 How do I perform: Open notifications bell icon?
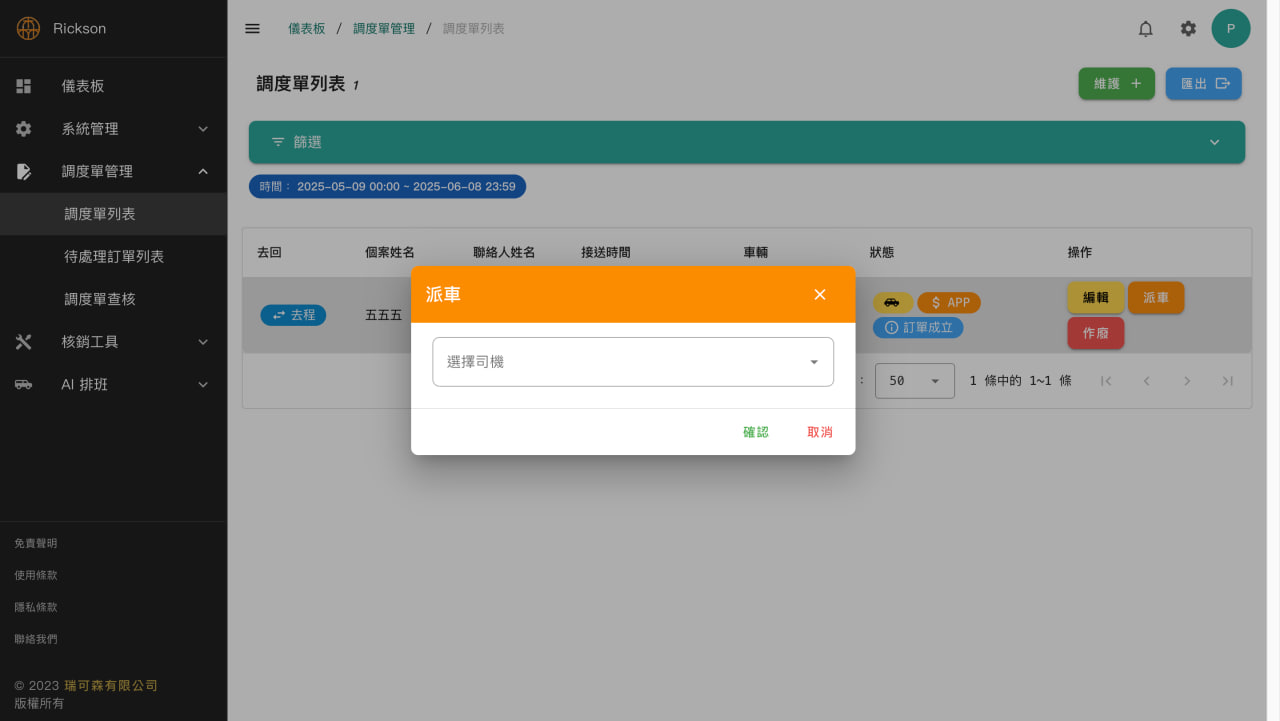click(1146, 29)
